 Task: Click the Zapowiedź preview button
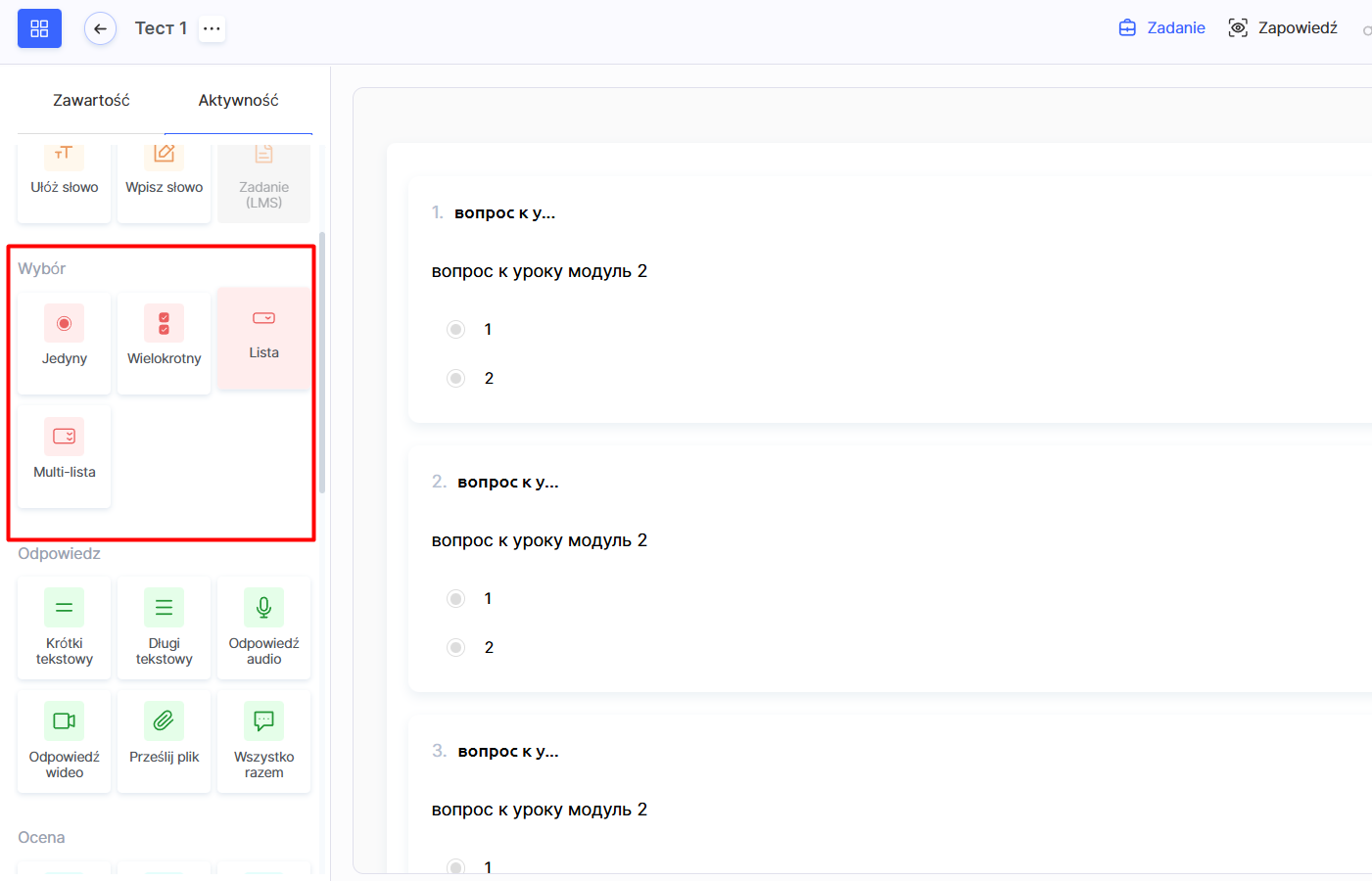pos(1283,27)
